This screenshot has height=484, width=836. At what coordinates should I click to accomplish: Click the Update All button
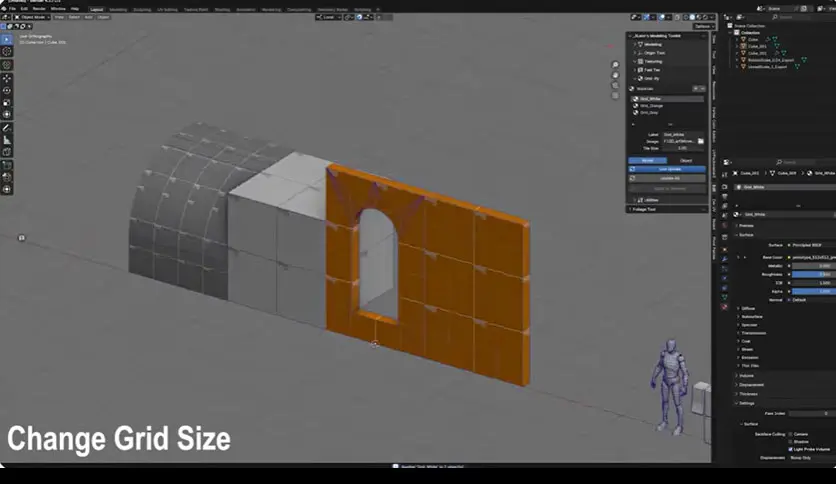667,178
